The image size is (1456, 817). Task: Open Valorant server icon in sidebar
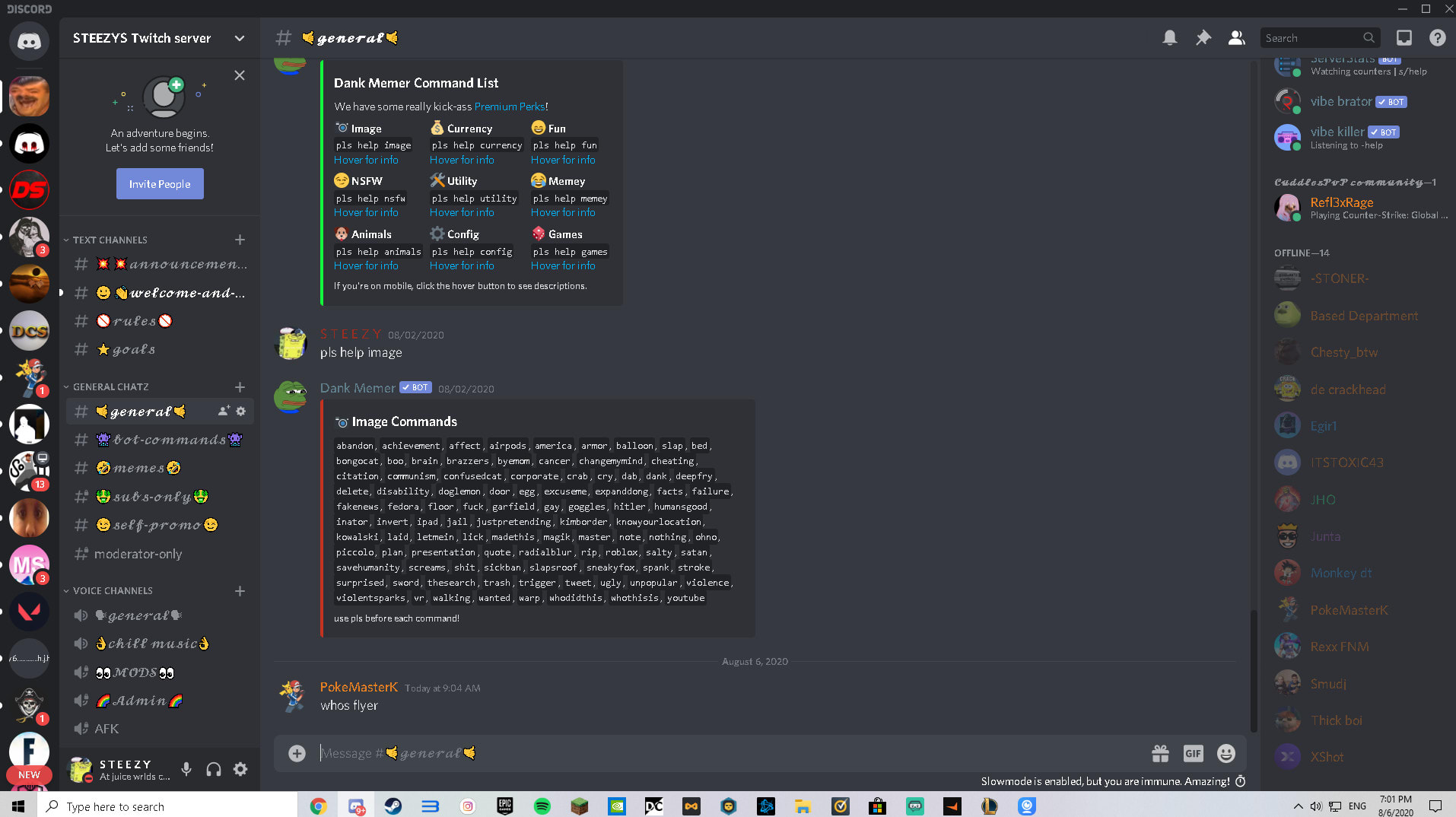(29, 612)
